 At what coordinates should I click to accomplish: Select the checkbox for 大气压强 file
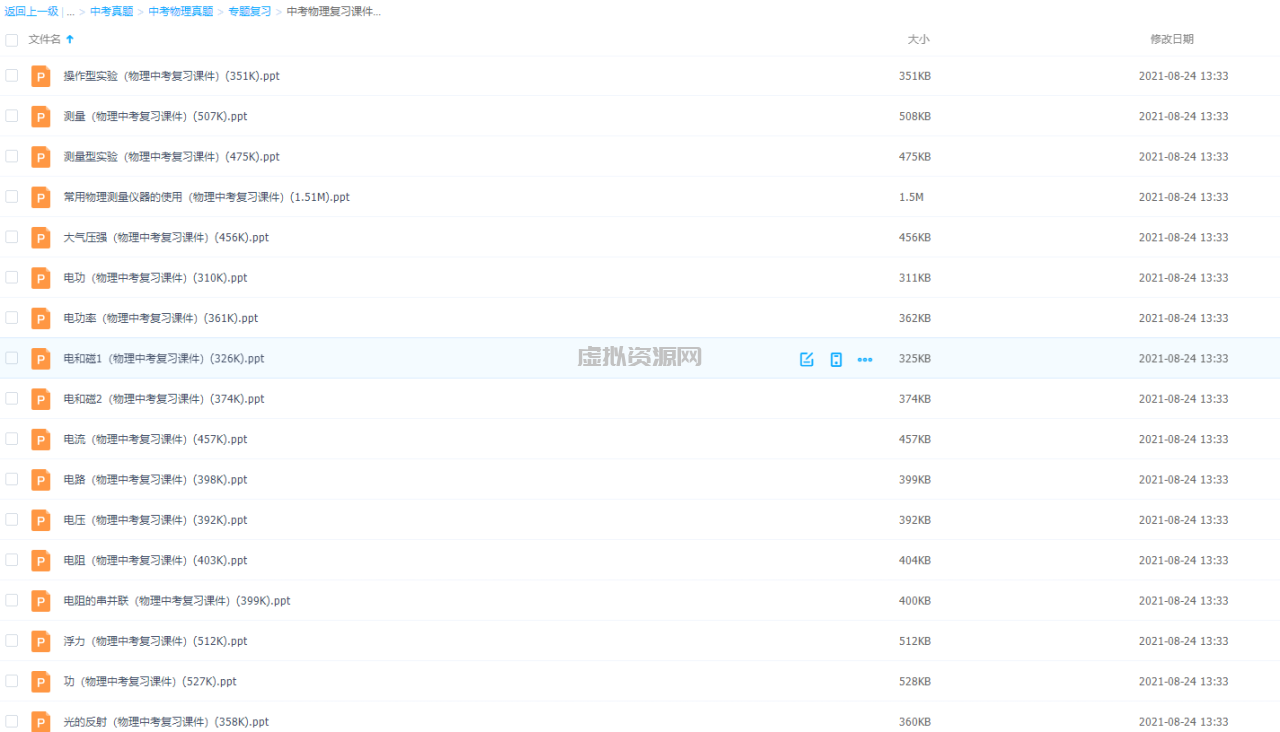(x=12, y=237)
